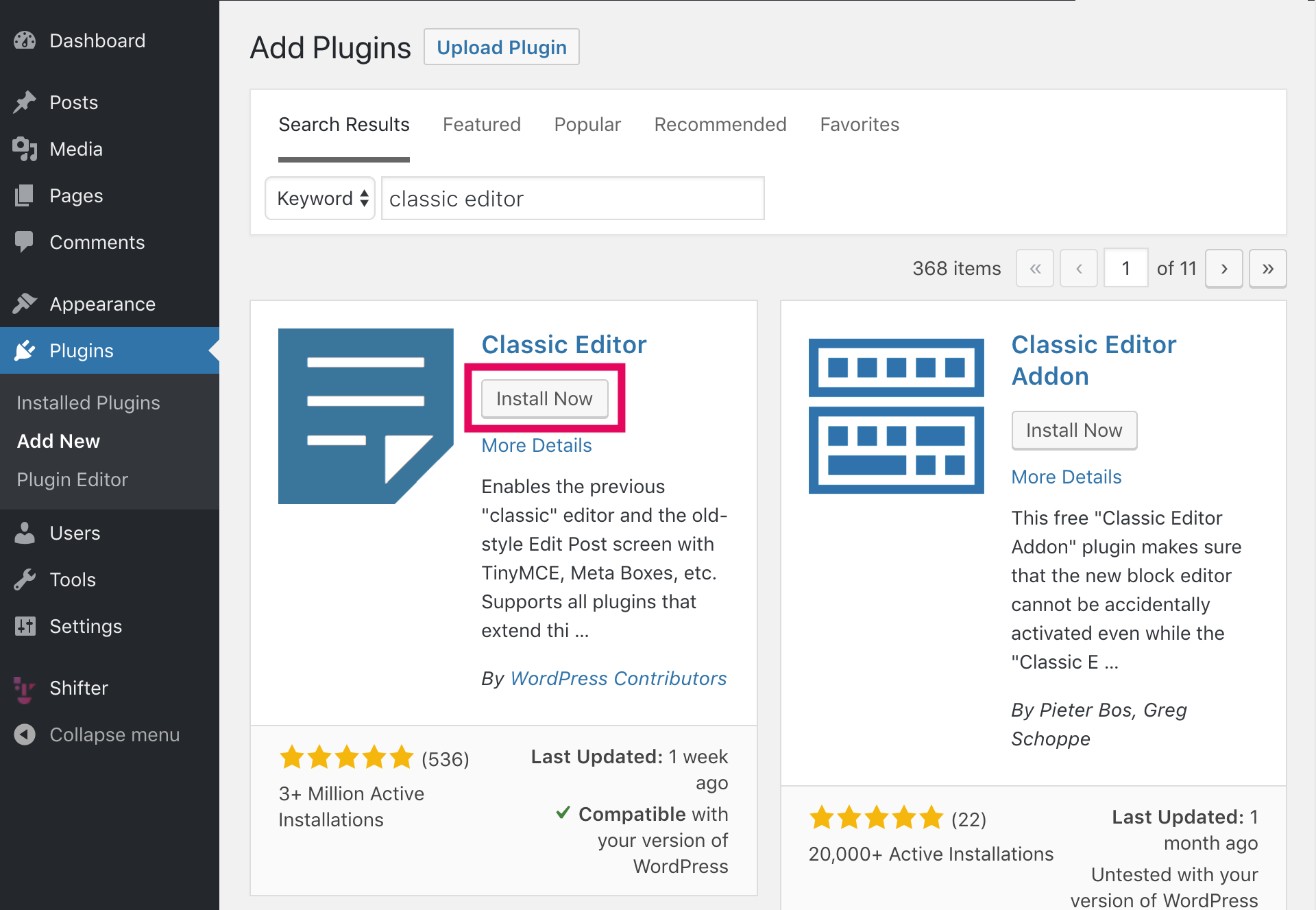
Task: Install the Classic Editor plugin now
Action: pyautogui.click(x=545, y=398)
